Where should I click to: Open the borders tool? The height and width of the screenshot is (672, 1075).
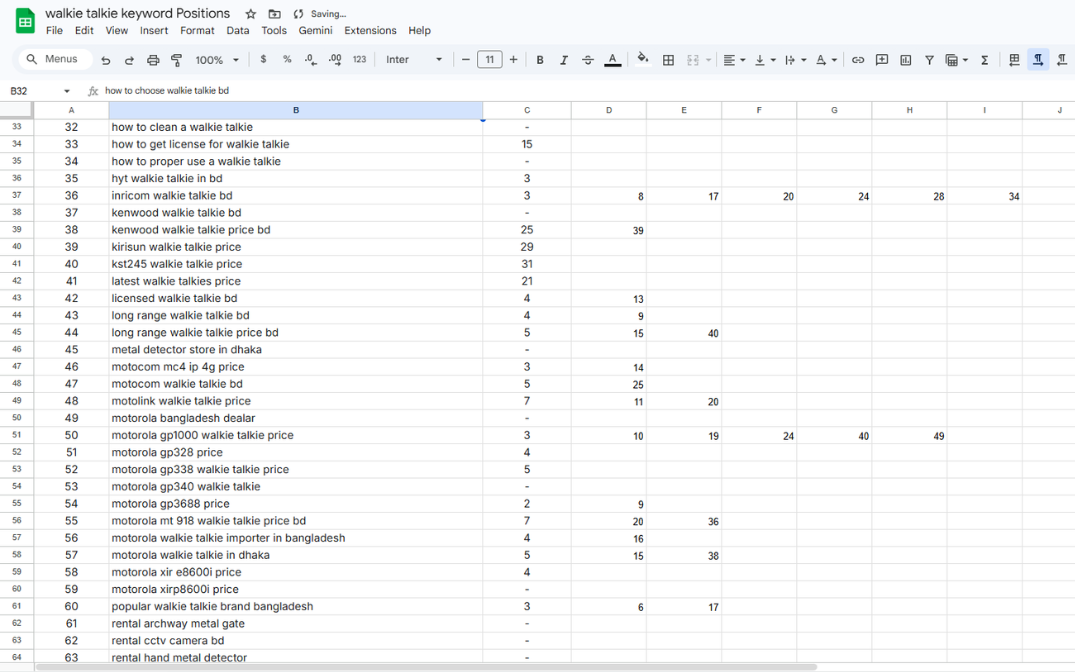669,60
